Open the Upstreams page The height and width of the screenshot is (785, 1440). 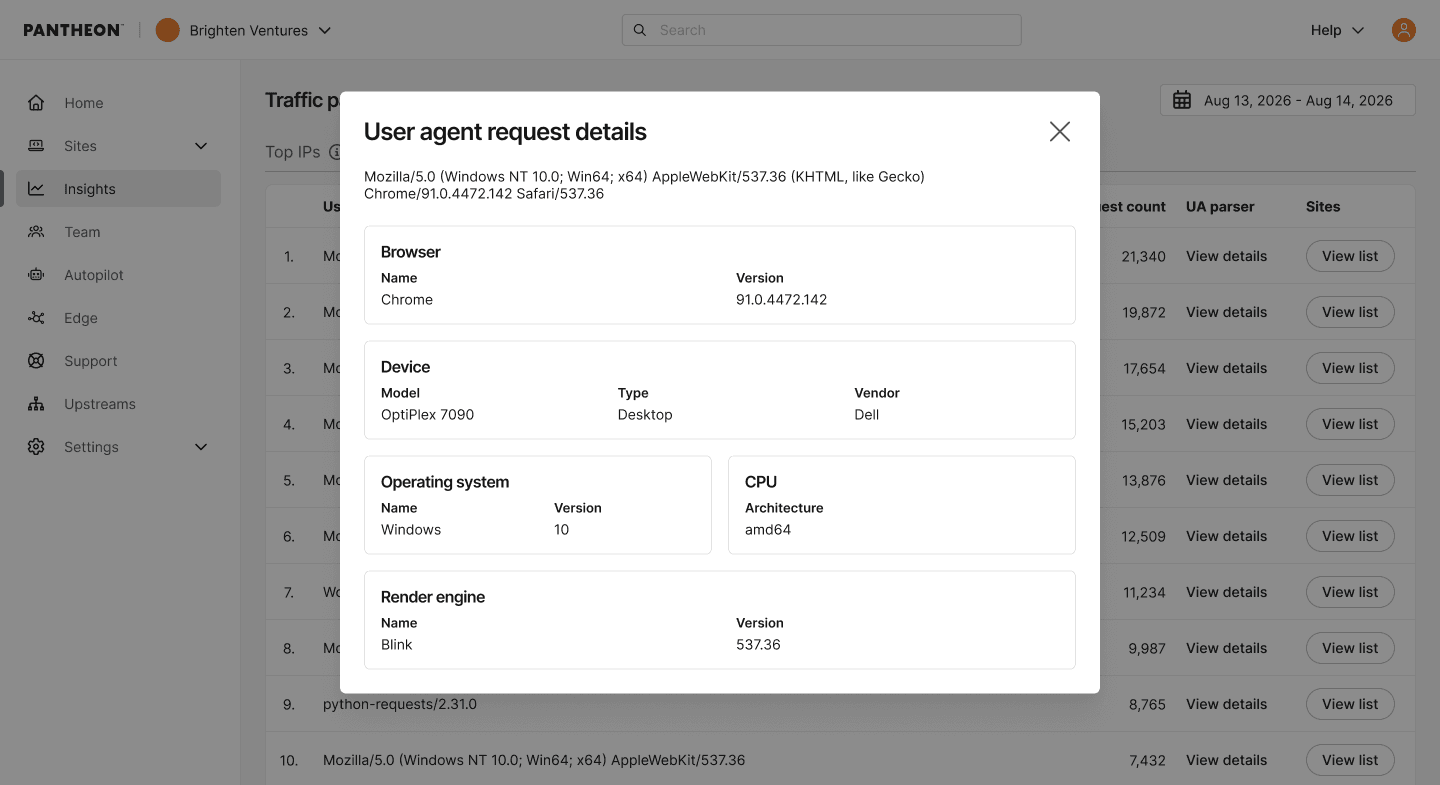pos(118,404)
